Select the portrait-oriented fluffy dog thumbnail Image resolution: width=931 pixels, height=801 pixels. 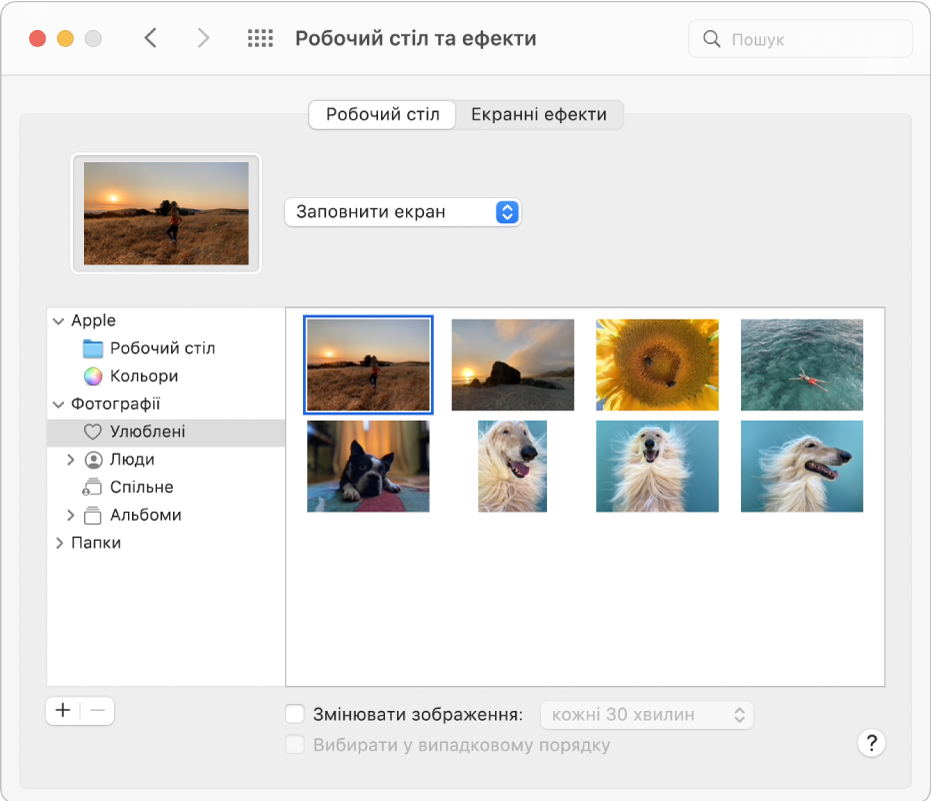point(512,466)
